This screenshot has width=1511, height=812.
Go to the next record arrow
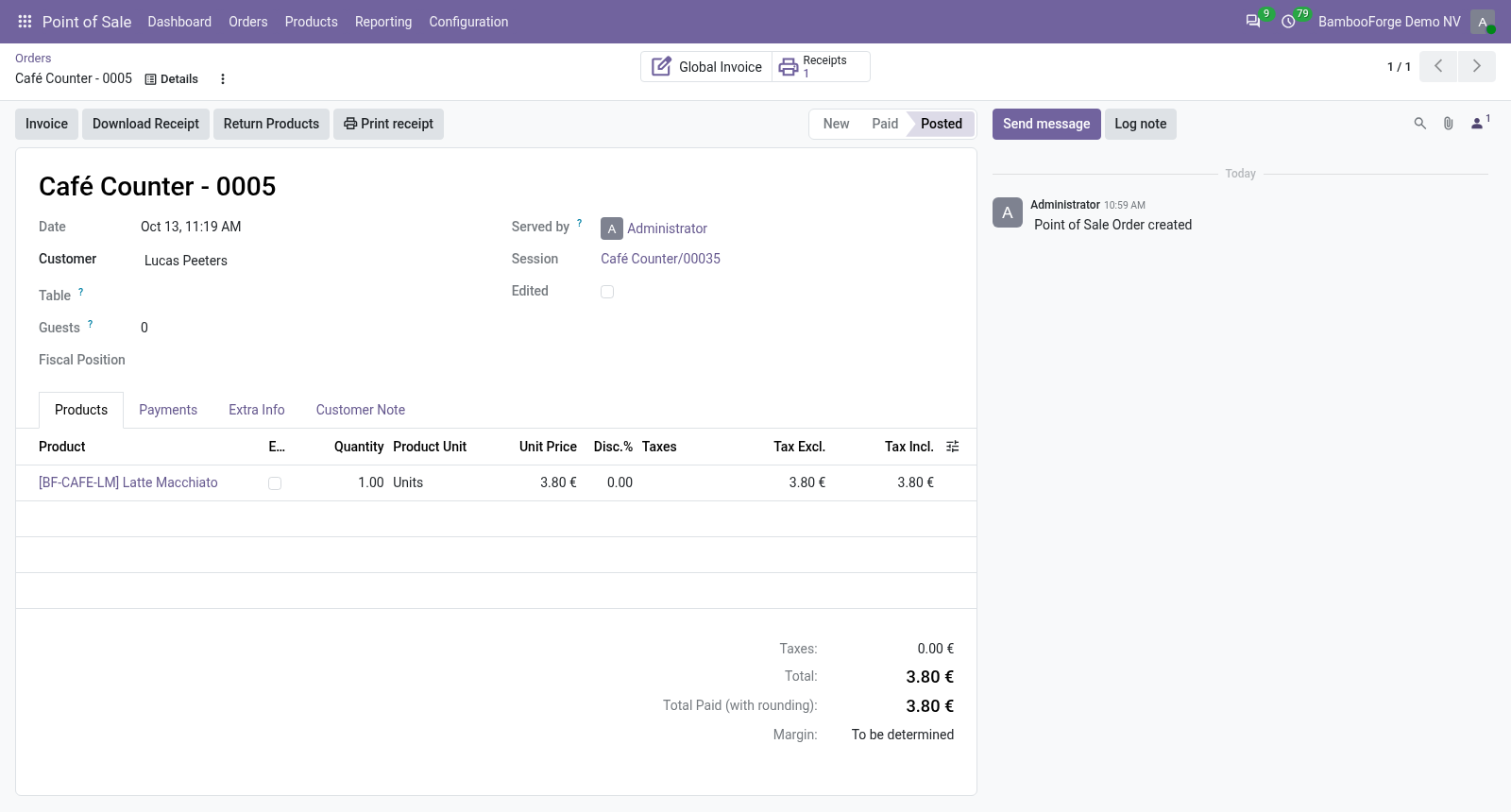click(1477, 66)
